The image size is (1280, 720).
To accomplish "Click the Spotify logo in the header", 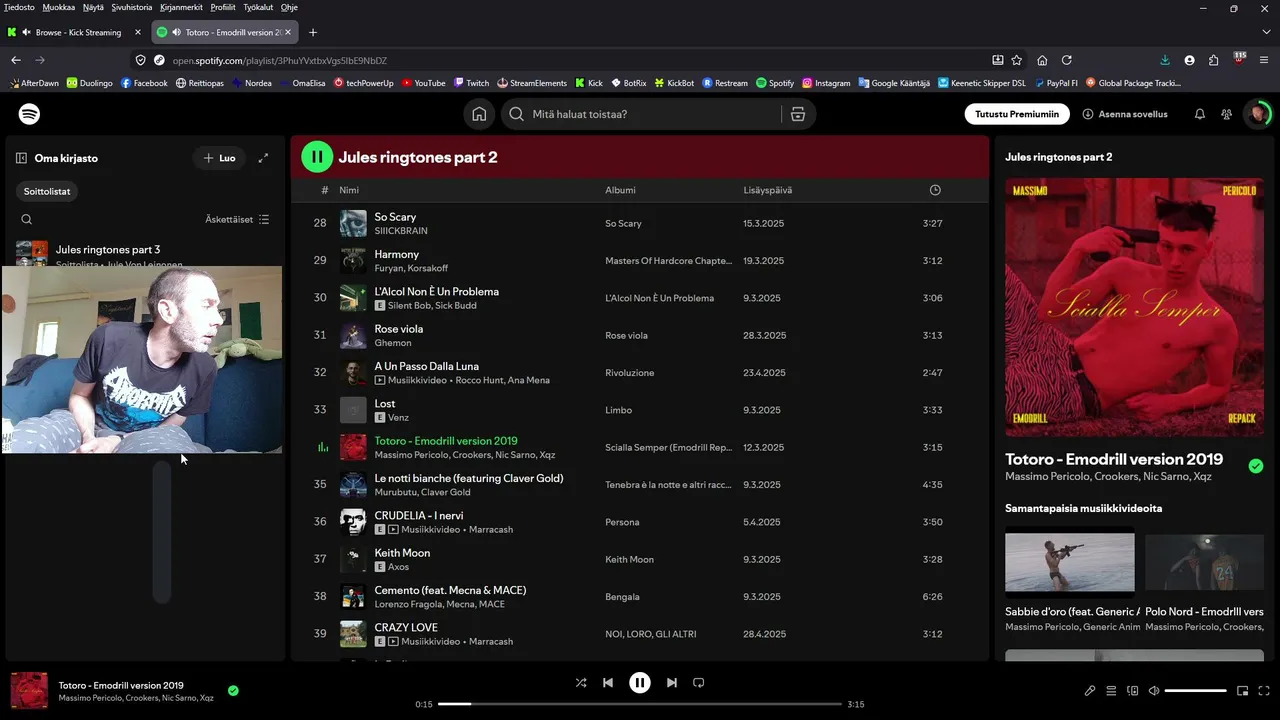I will pos(30,114).
